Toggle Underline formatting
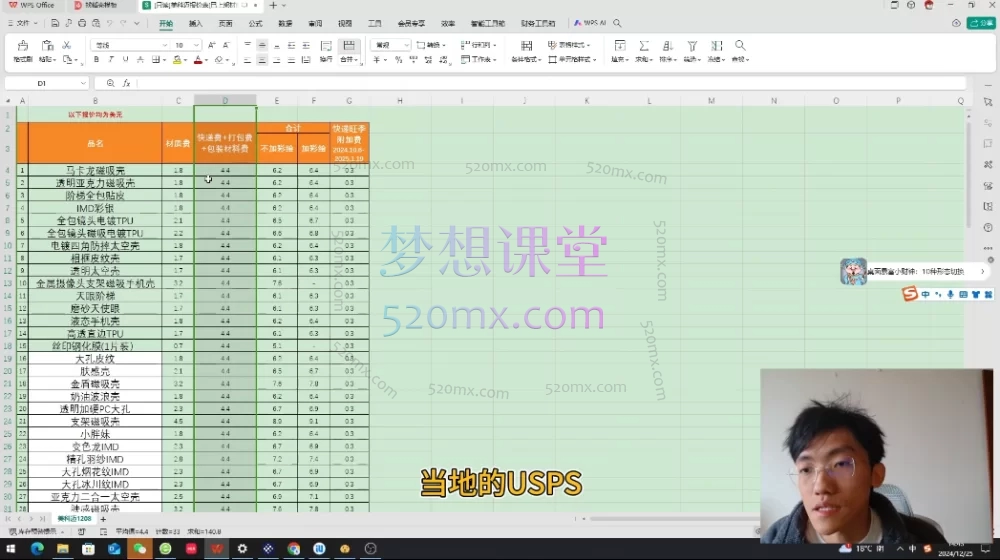The image size is (1000, 560). click(x=126, y=59)
